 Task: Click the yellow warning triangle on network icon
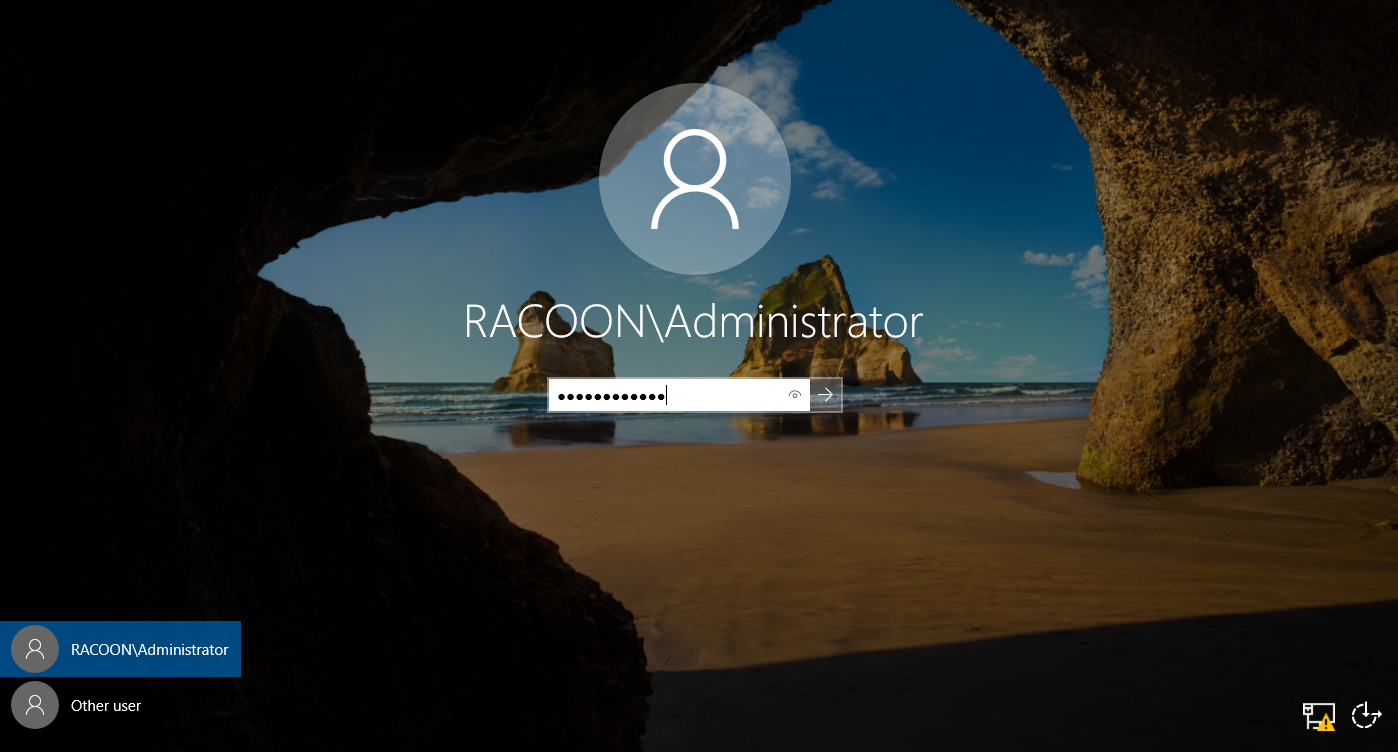pyautogui.click(x=1327, y=722)
